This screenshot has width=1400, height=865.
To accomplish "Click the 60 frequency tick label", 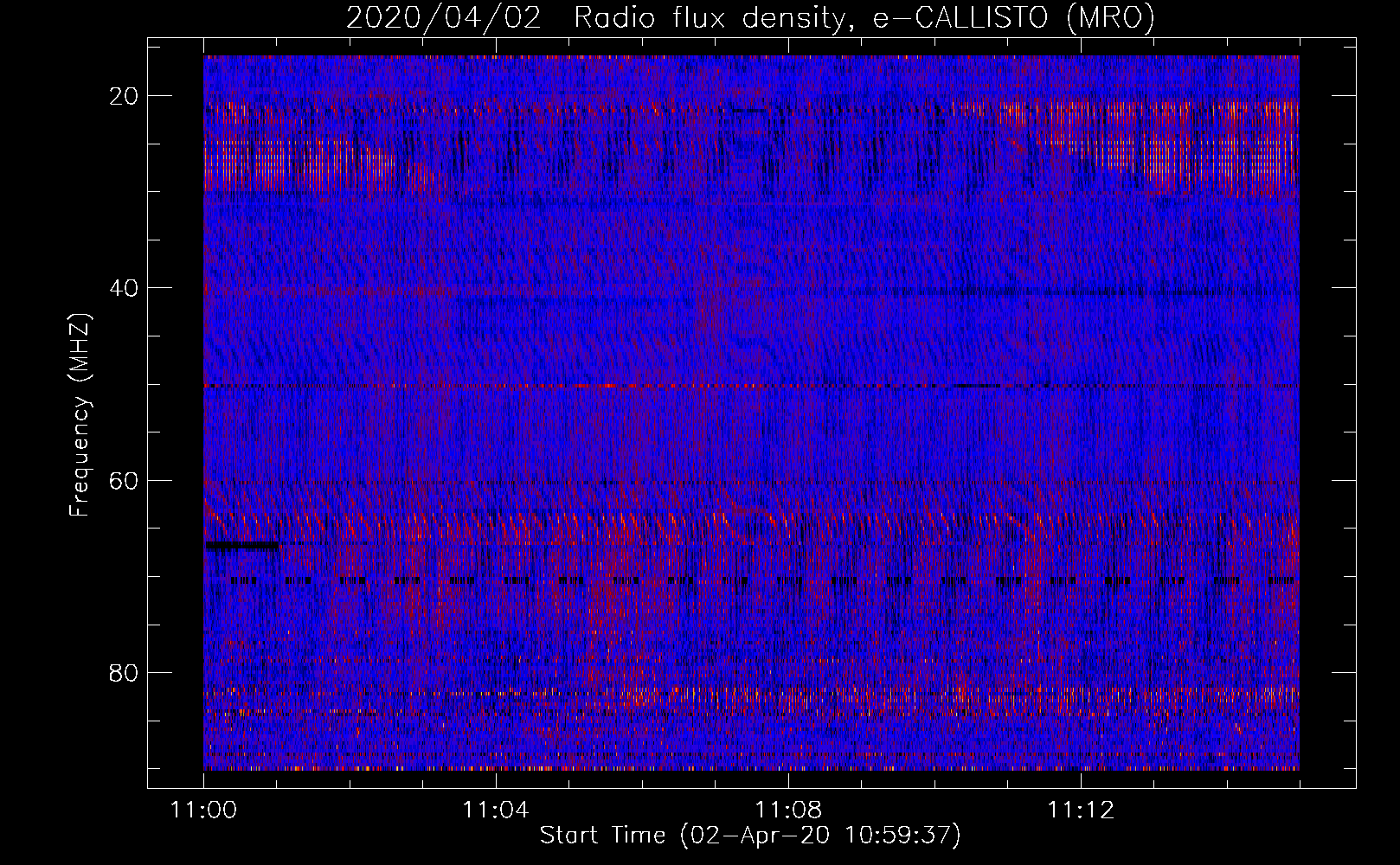I will pos(125,480).
